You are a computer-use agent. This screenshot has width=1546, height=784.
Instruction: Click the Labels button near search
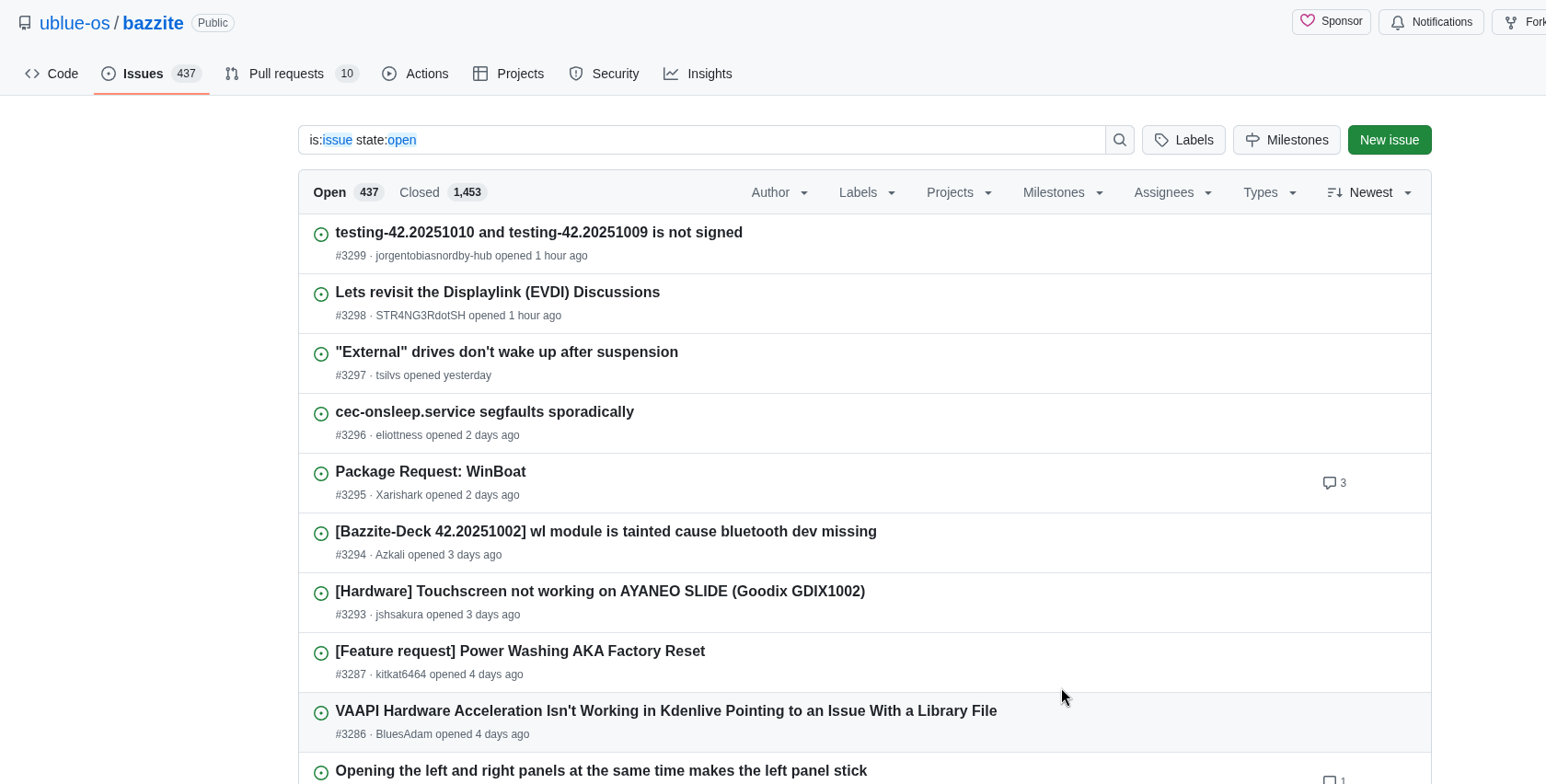(x=1183, y=140)
